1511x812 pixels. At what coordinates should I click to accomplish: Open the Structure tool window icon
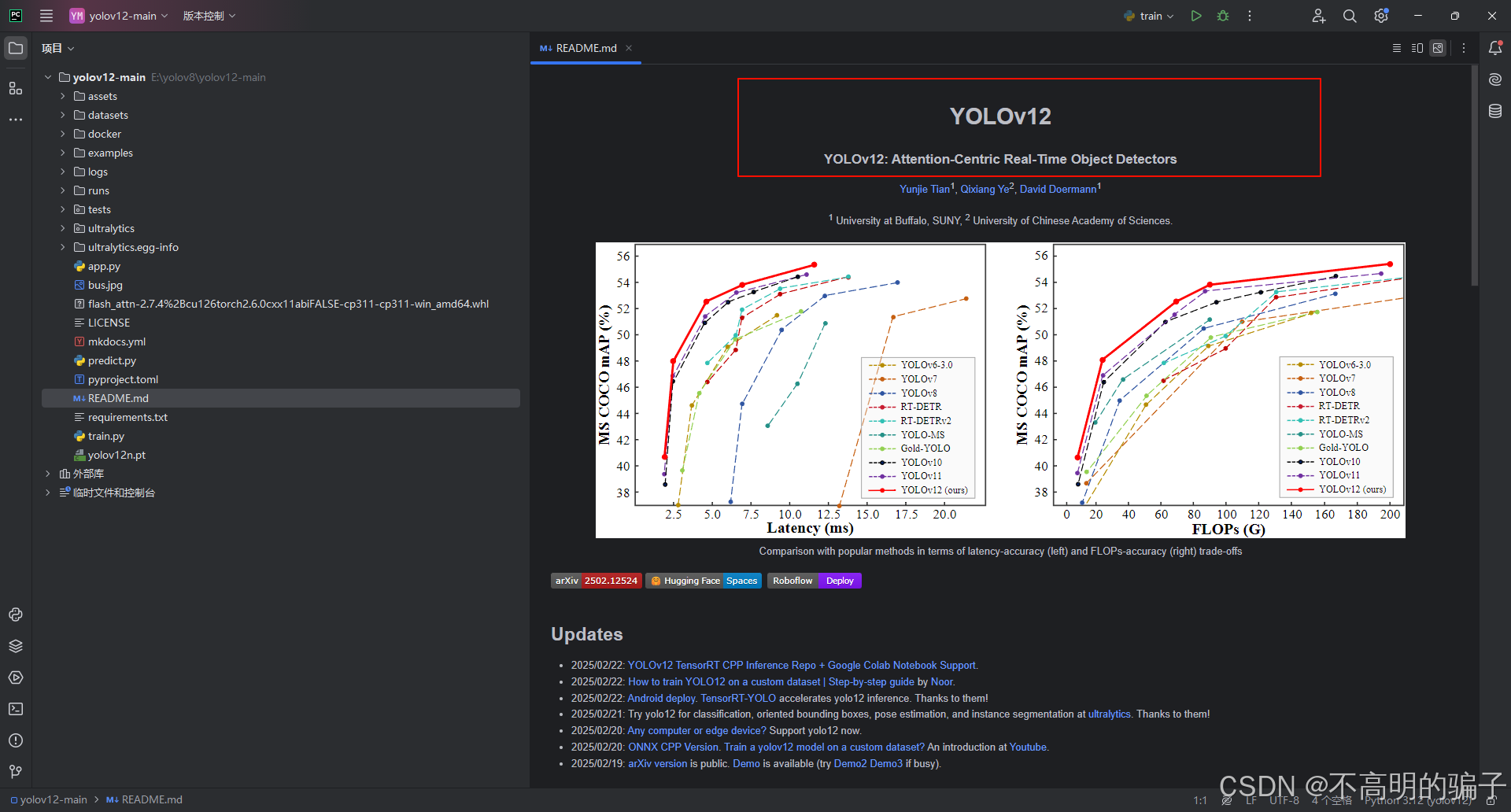16,88
